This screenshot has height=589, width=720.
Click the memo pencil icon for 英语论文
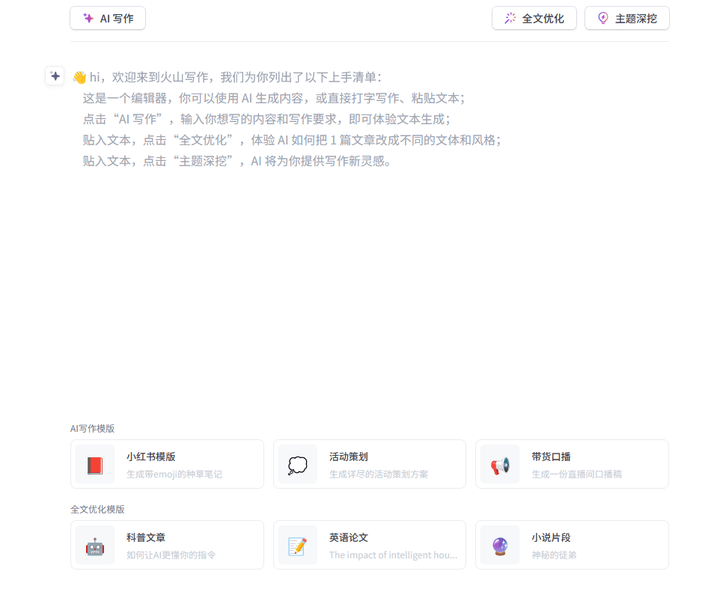298,546
